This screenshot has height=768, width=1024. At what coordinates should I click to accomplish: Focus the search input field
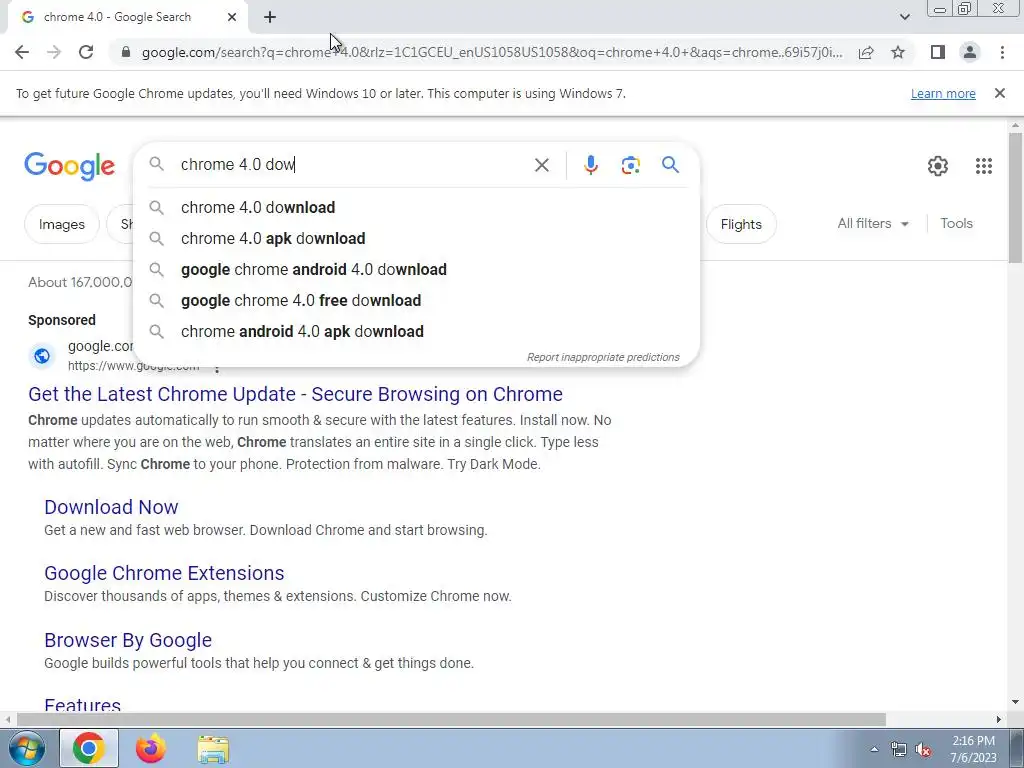(353, 165)
